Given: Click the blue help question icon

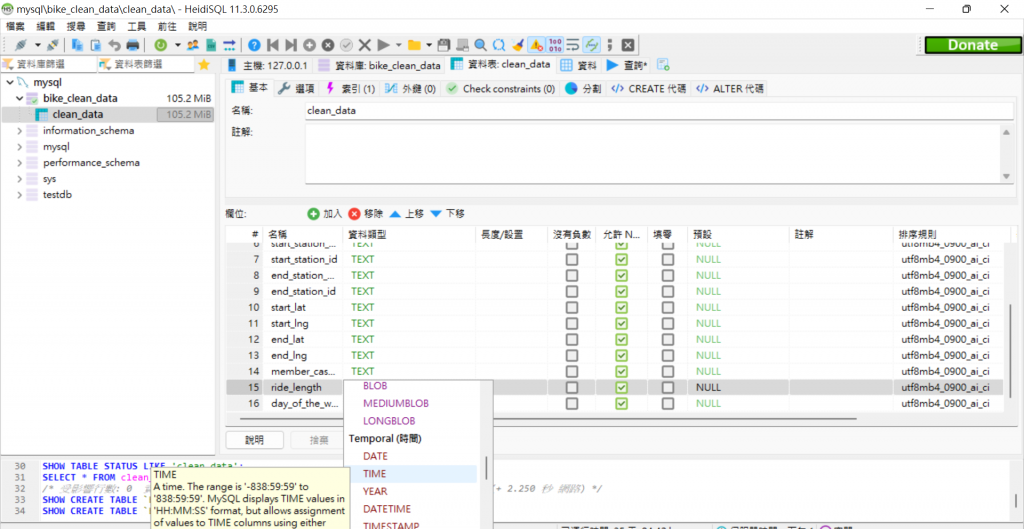Looking at the screenshot, I should click(255, 45).
